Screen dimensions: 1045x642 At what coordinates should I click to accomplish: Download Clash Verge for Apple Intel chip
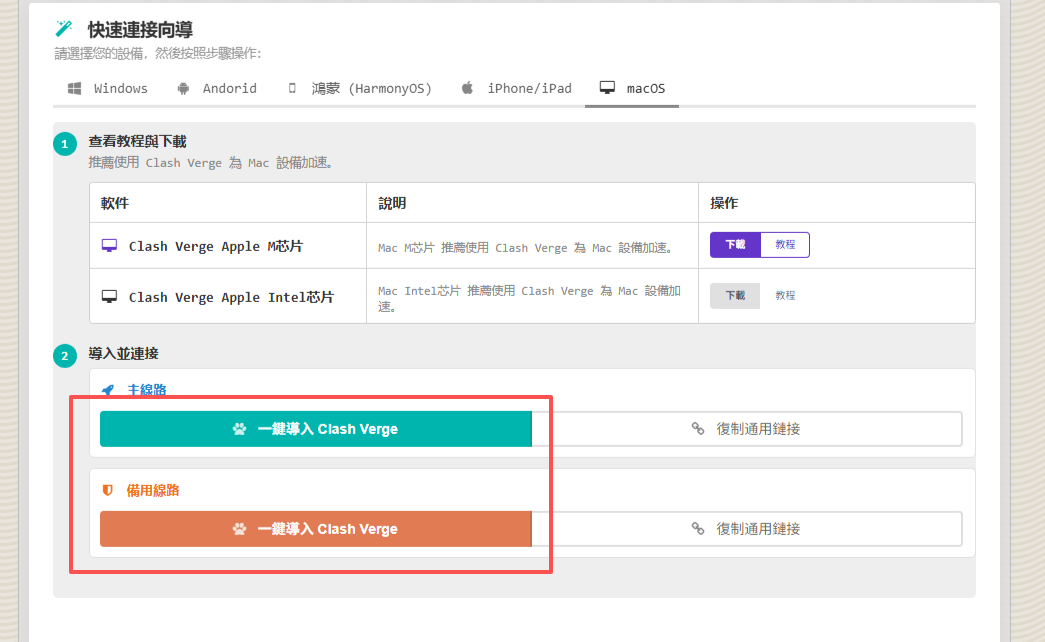coord(735,296)
